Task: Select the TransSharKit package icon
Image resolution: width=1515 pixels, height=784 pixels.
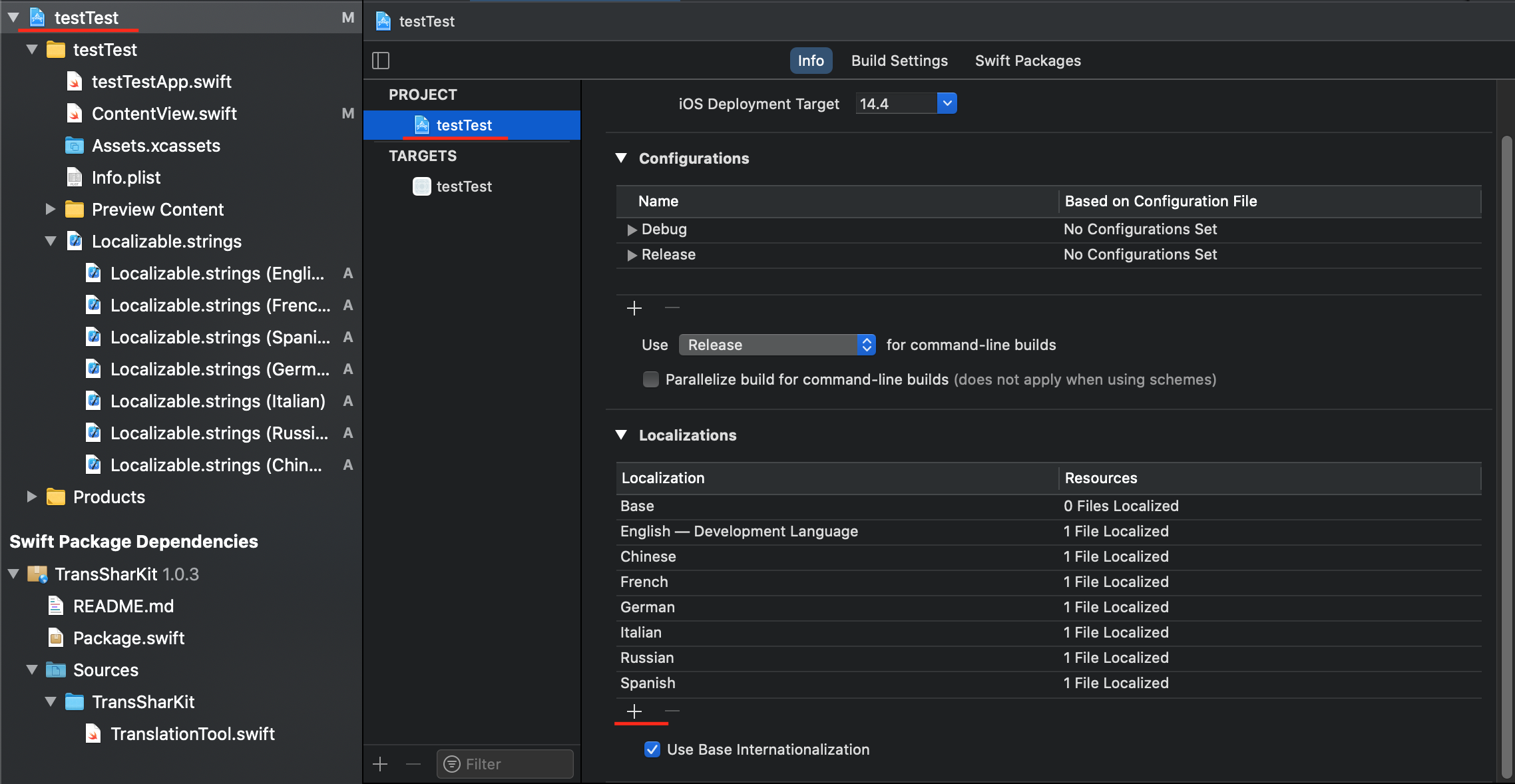Action: point(37,574)
